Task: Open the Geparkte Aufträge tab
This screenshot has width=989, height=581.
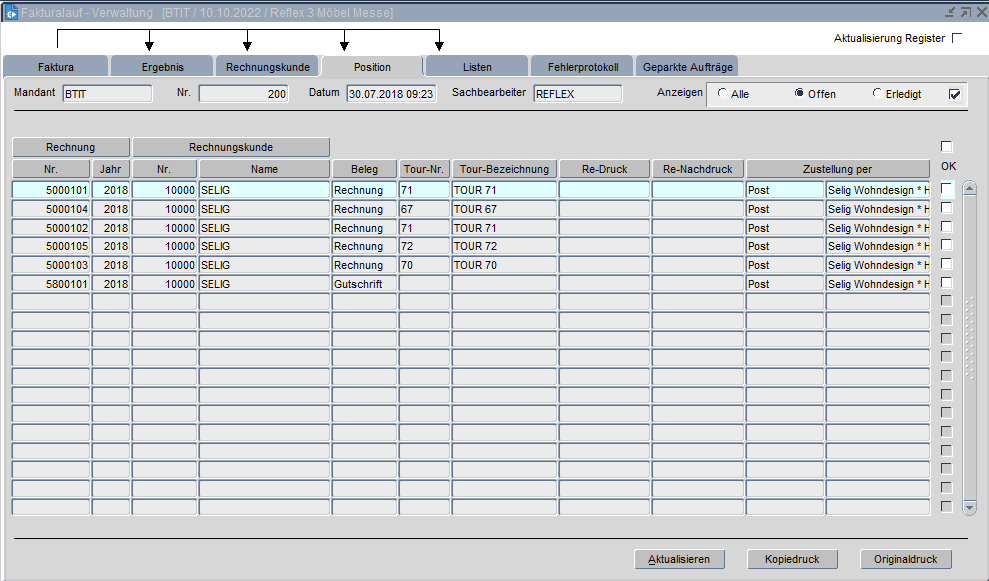Action: (687, 67)
